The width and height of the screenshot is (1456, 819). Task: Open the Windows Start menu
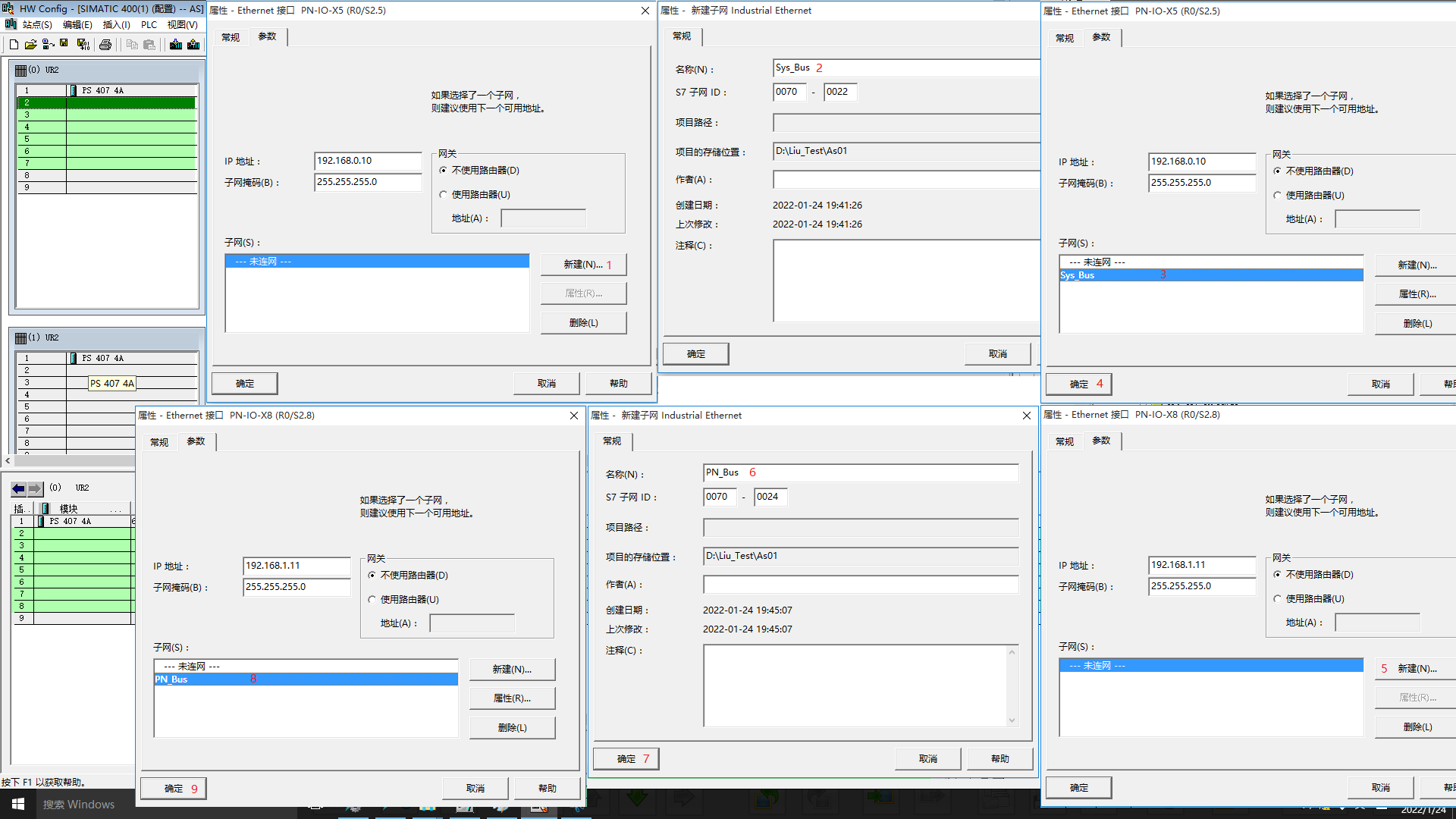point(18,804)
